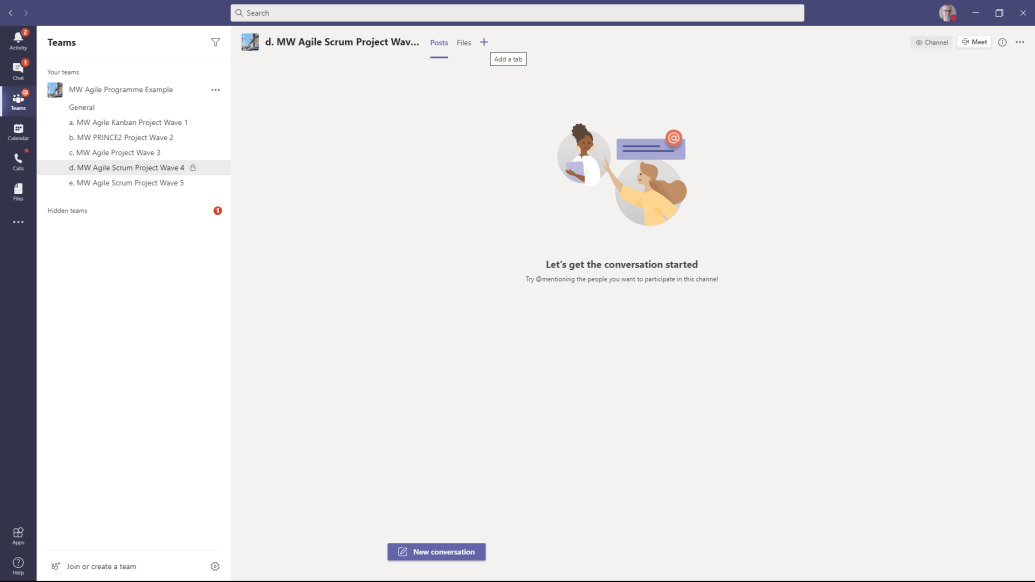This screenshot has height=582, width=1035.
Task: Click the filter icon in the Teams panel
Action: pos(215,42)
